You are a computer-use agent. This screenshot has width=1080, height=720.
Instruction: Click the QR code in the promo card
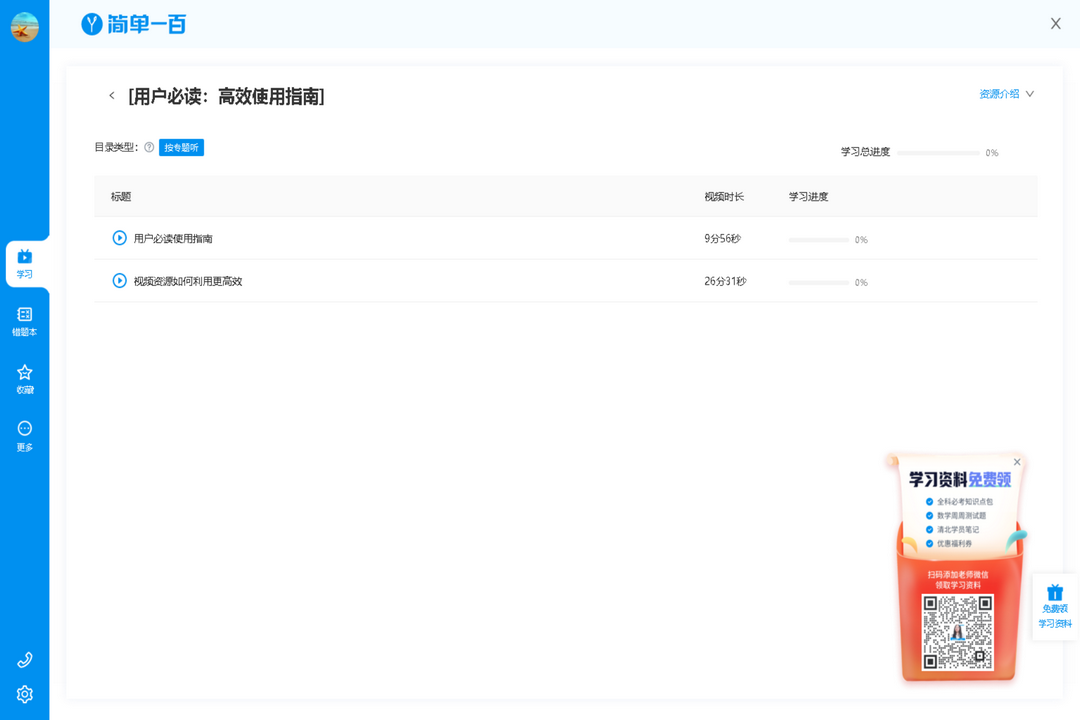pos(960,630)
